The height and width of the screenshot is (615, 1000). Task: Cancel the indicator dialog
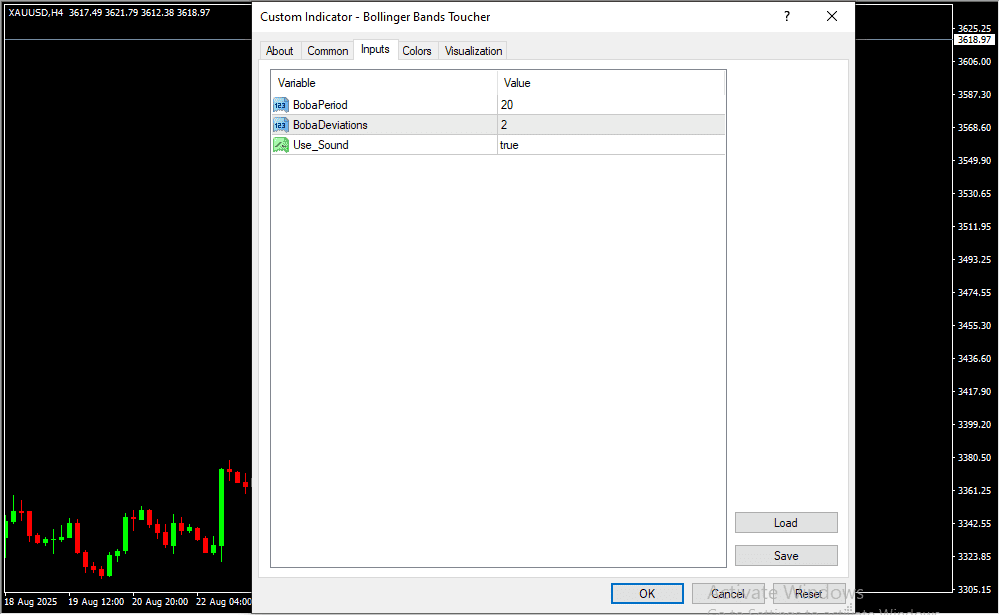728,594
